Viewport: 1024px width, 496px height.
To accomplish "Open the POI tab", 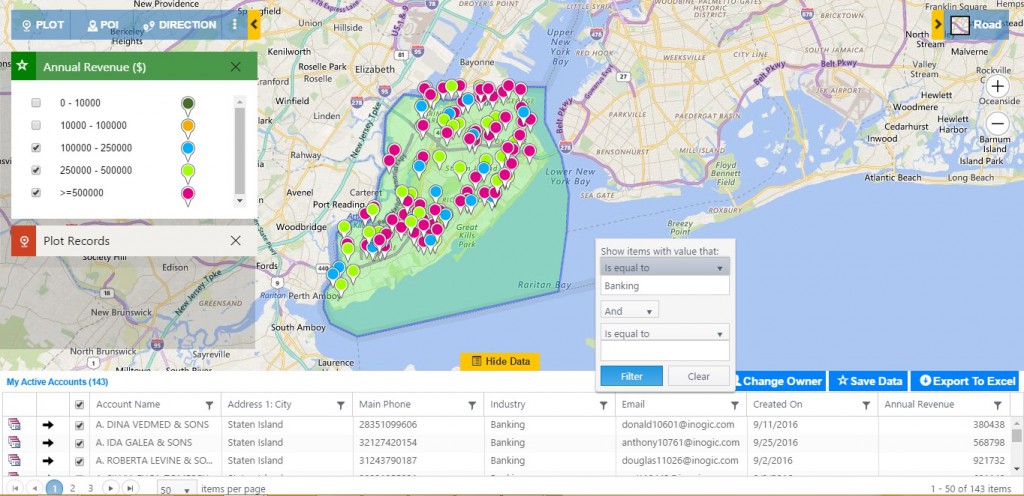I will 103,25.
